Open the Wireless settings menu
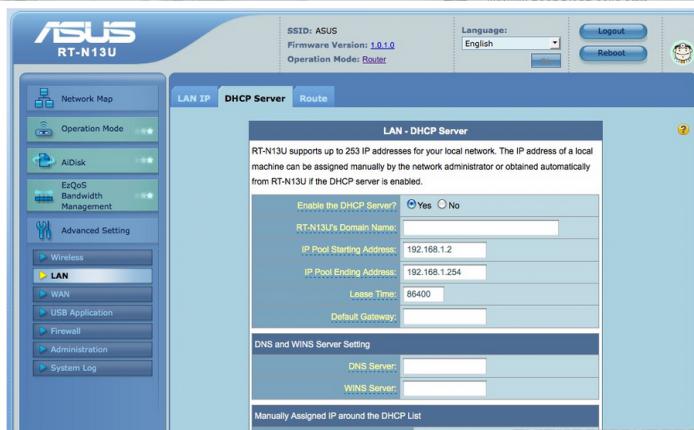 (93, 257)
